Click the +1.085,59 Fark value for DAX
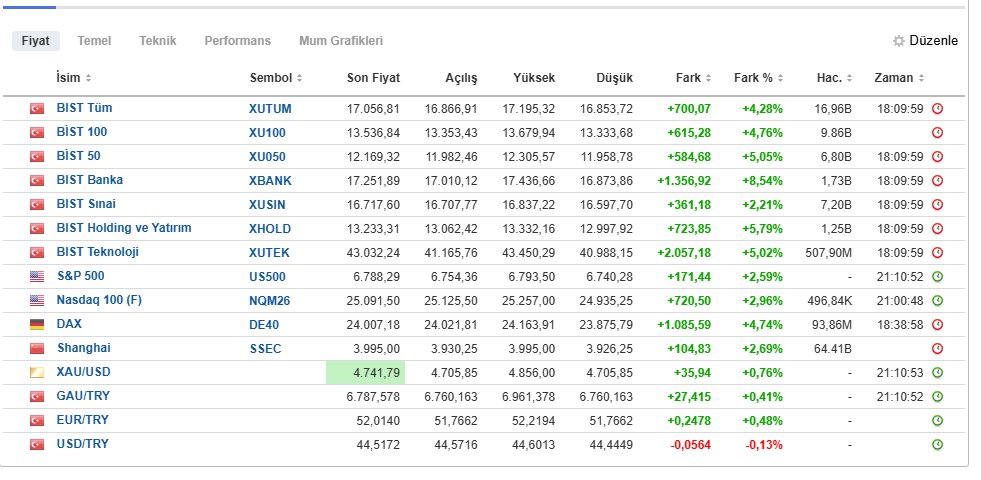 (x=684, y=325)
